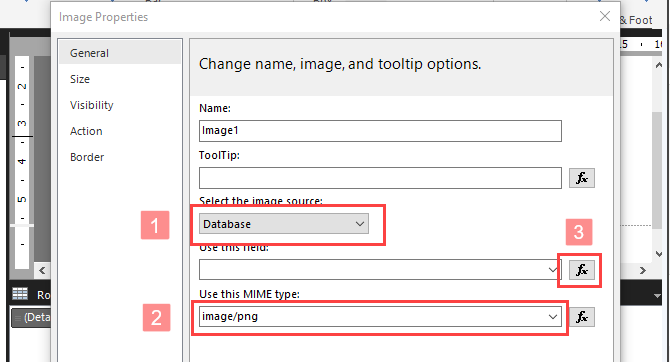The image size is (670, 362).
Task: Click the Name input field containing Image1
Action: [380, 131]
